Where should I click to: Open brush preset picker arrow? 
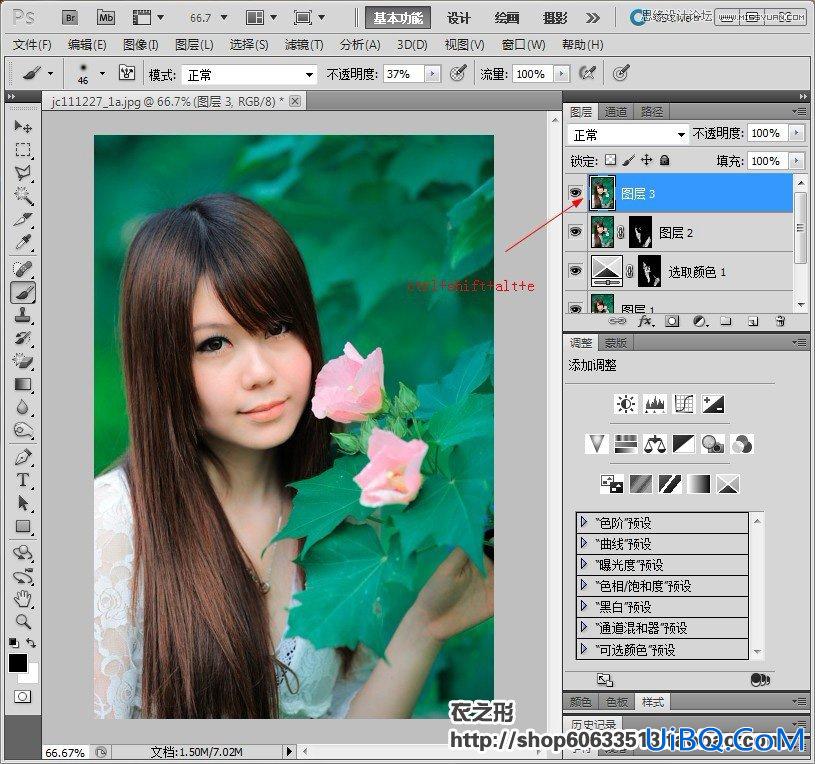(102, 73)
